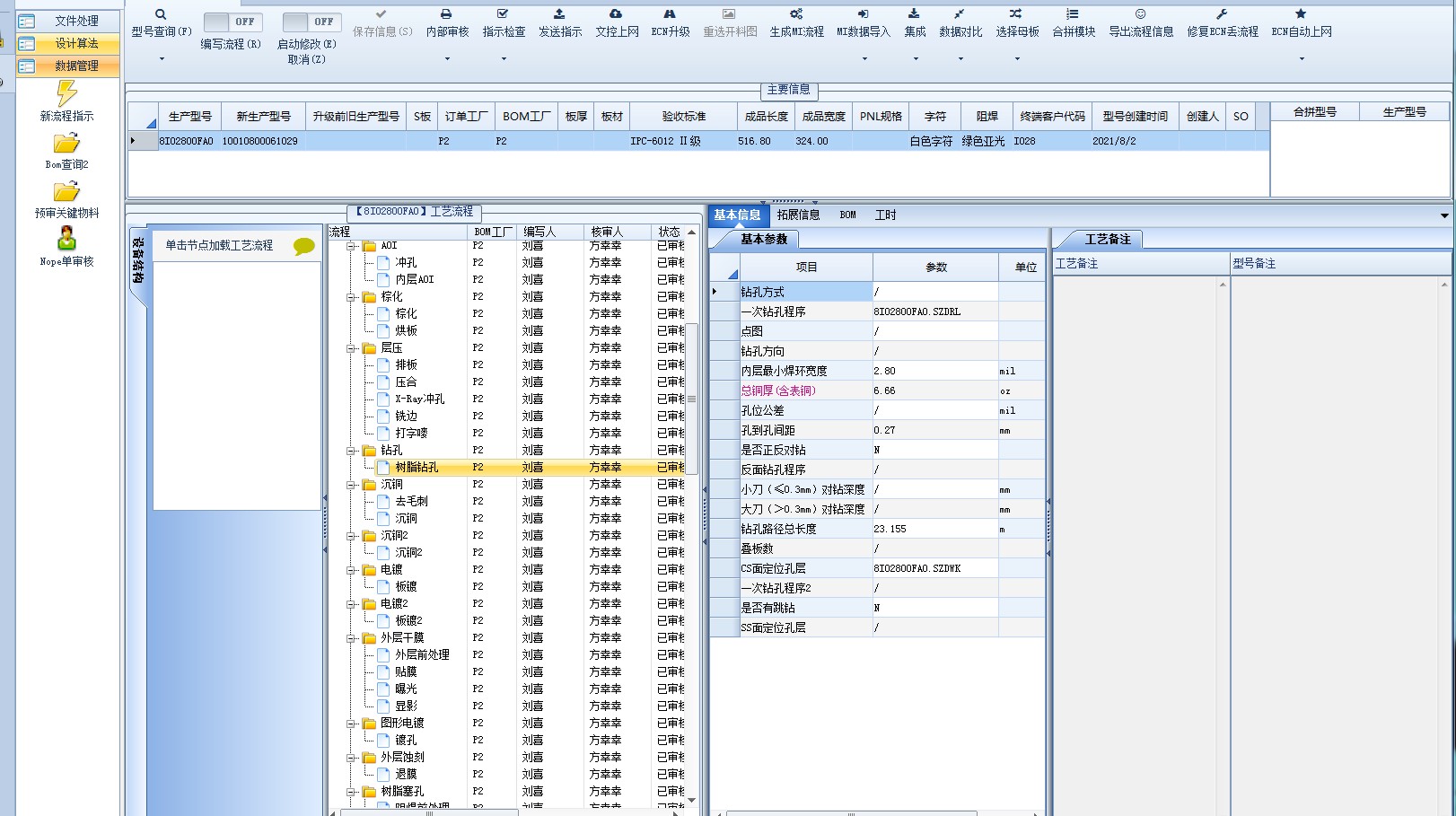Click the 文件处理 sidebar icon
Viewport: 1456px width, 816px height.
[x=27, y=21]
